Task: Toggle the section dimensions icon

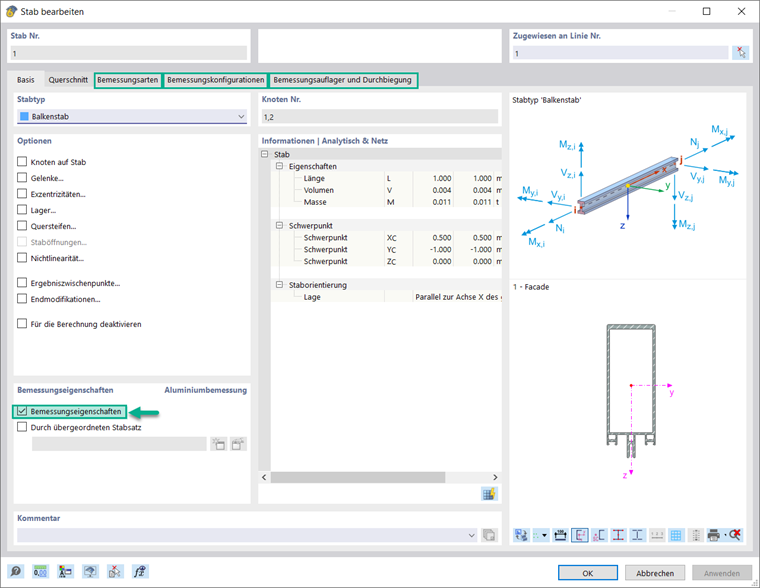Action: click(x=560, y=535)
